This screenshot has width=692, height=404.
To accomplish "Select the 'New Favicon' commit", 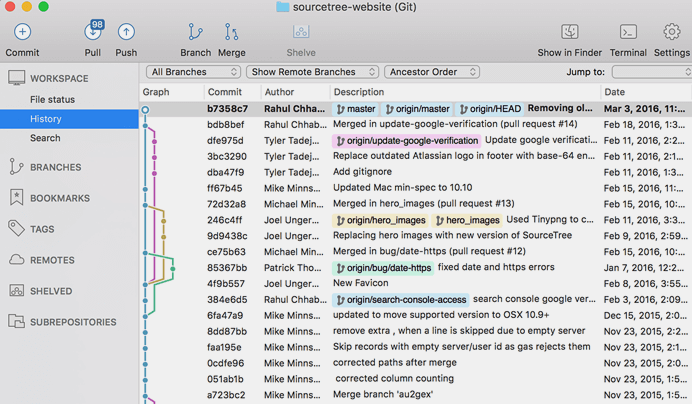I will 416,283.
